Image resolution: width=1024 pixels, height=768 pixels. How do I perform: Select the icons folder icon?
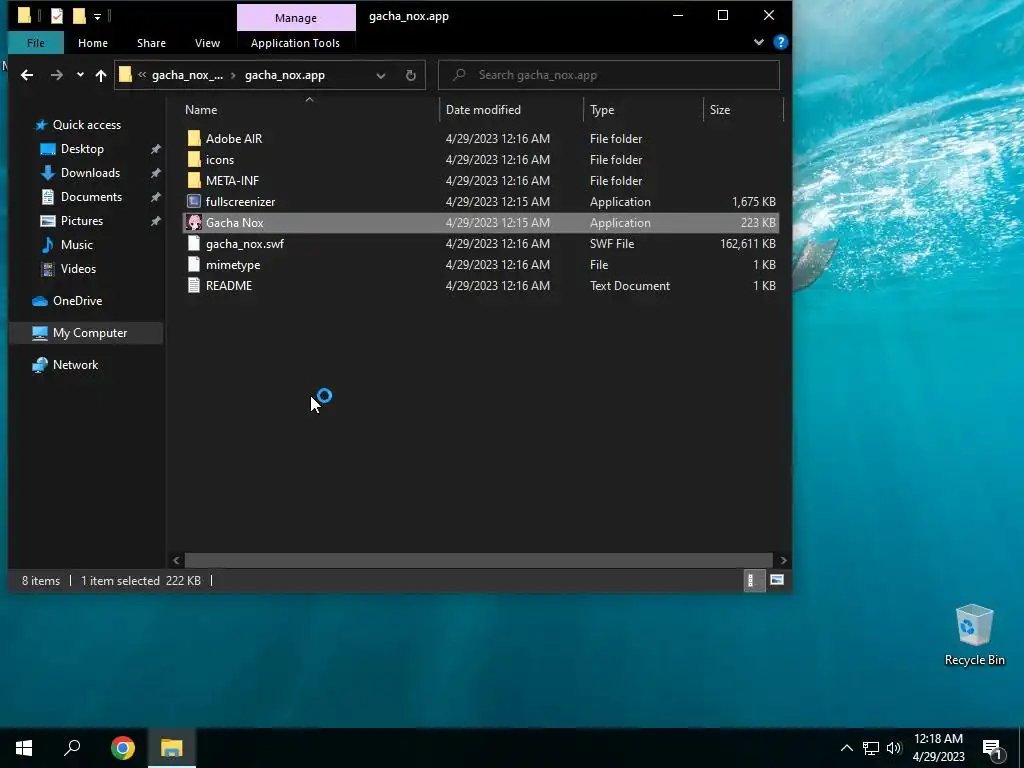coord(194,159)
